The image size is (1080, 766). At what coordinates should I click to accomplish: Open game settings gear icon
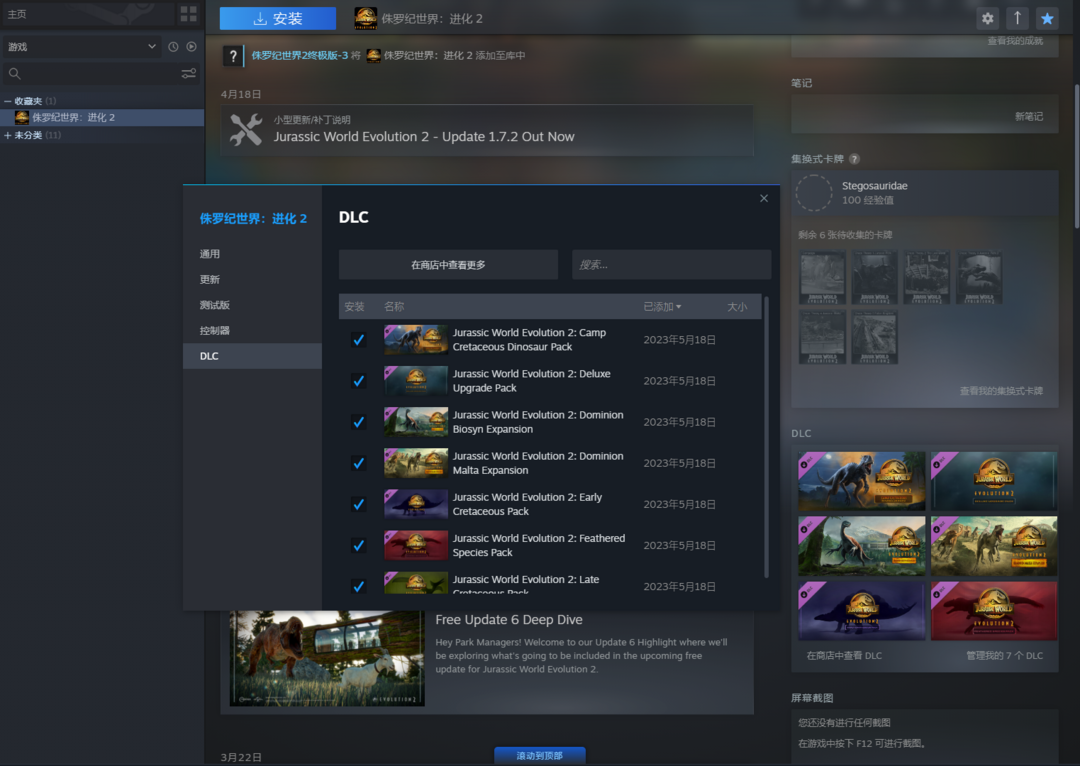988,18
